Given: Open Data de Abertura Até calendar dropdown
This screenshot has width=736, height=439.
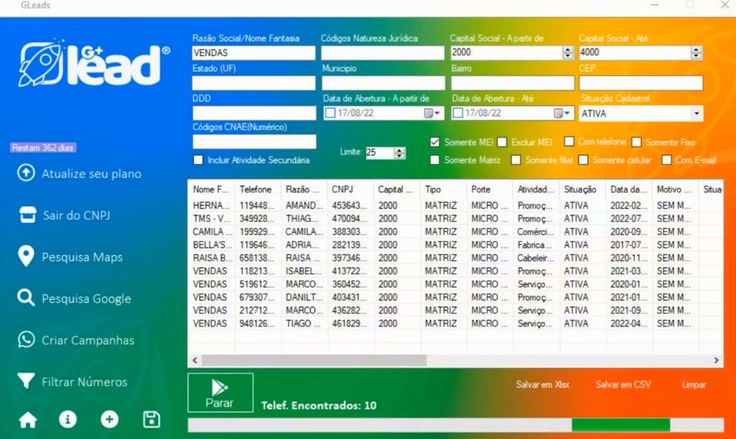Looking at the screenshot, I should coord(561,114).
